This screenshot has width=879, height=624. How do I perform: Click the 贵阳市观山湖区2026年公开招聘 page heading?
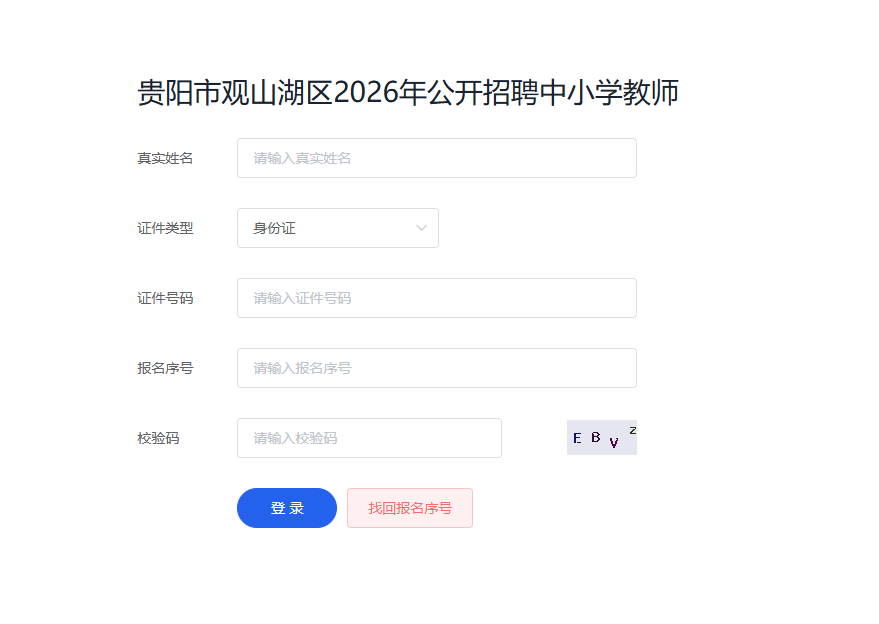coord(408,92)
